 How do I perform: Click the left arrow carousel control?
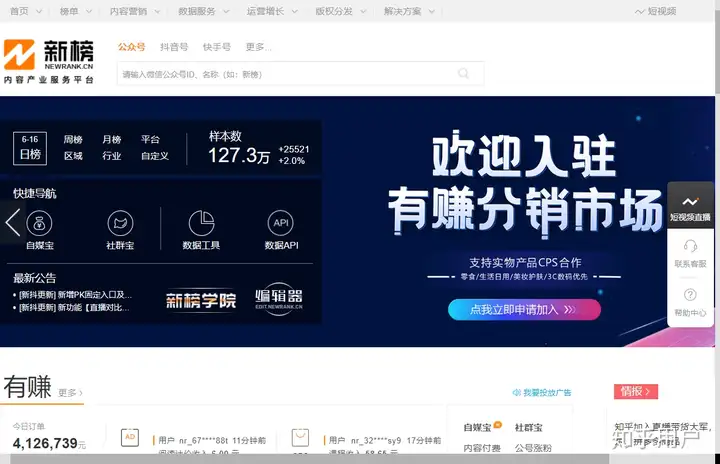pos(13,222)
